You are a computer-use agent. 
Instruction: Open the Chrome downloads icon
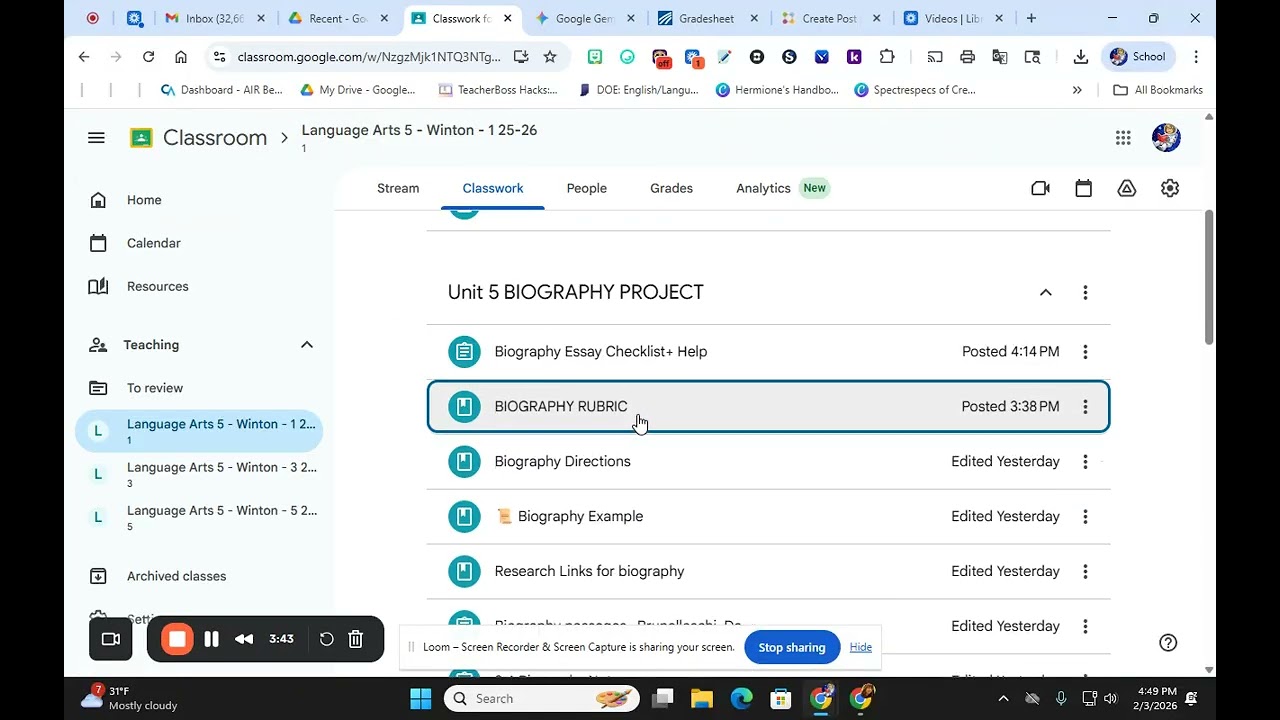(x=1080, y=57)
